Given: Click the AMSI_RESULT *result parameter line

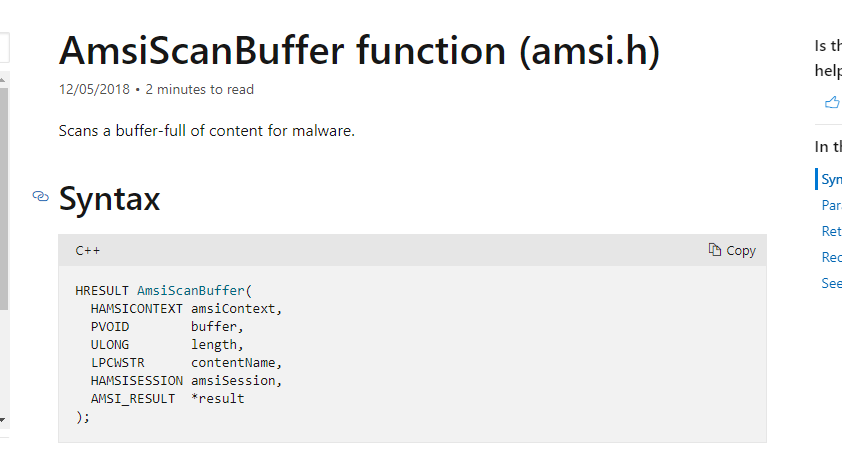Looking at the screenshot, I should point(167,399).
